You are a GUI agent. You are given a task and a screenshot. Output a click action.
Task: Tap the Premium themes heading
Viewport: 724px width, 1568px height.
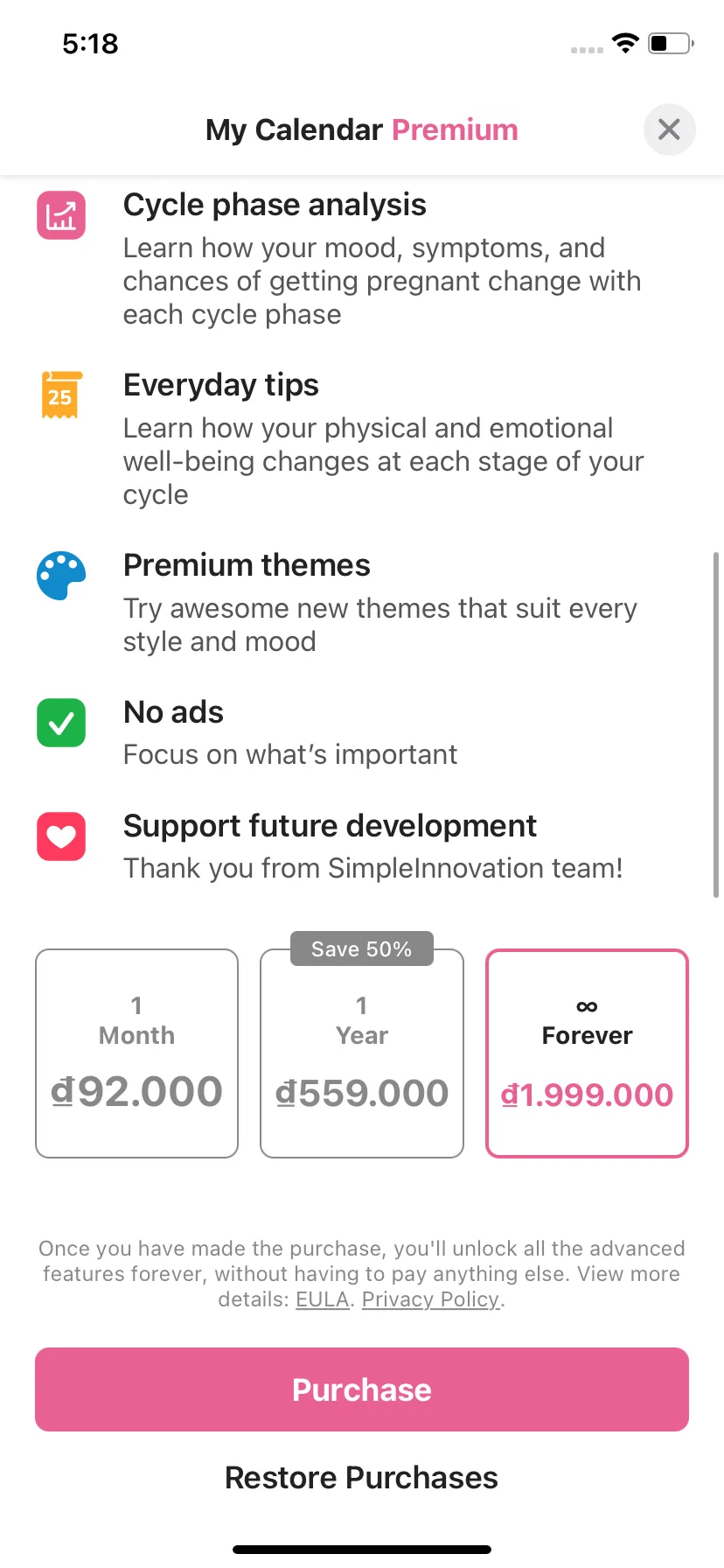tap(247, 565)
